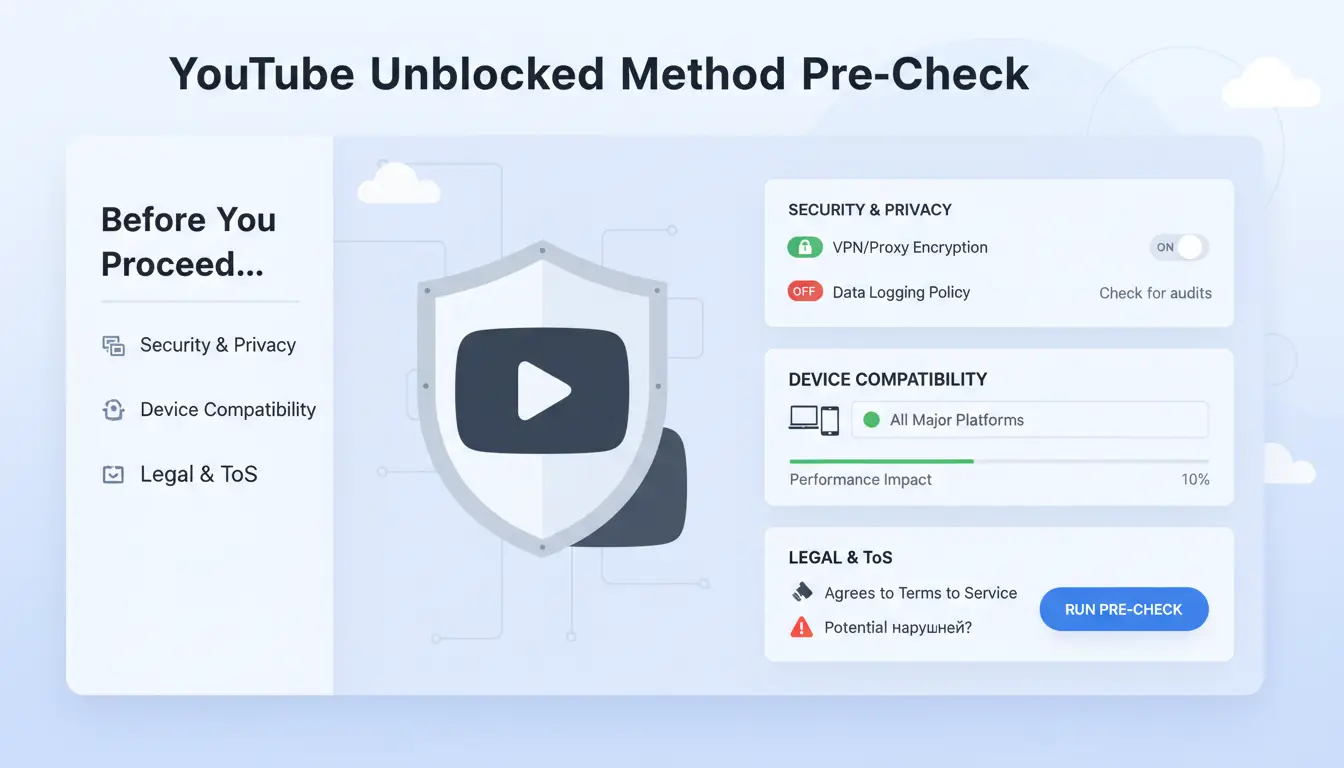This screenshot has height=768, width=1344.
Task: Toggle the VPN/Proxy Encryption switch
Action: (x=1179, y=247)
